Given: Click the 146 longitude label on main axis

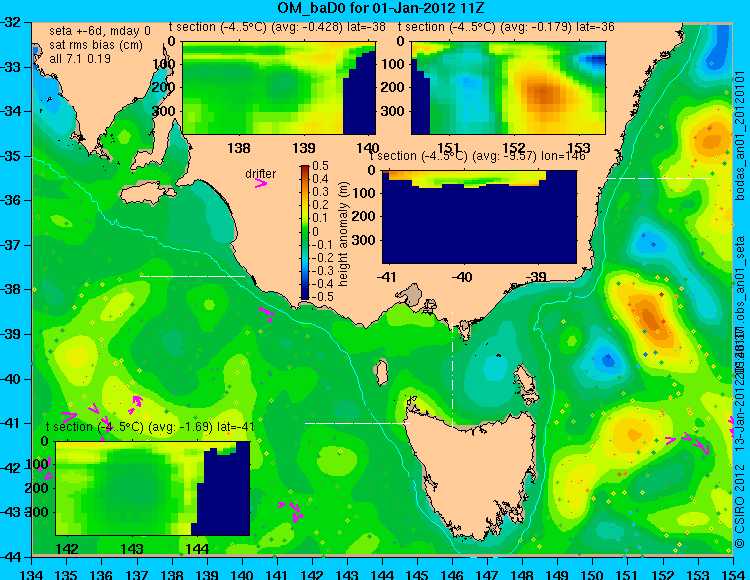Looking at the screenshot, I should pyautogui.click(x=452, y=574).
